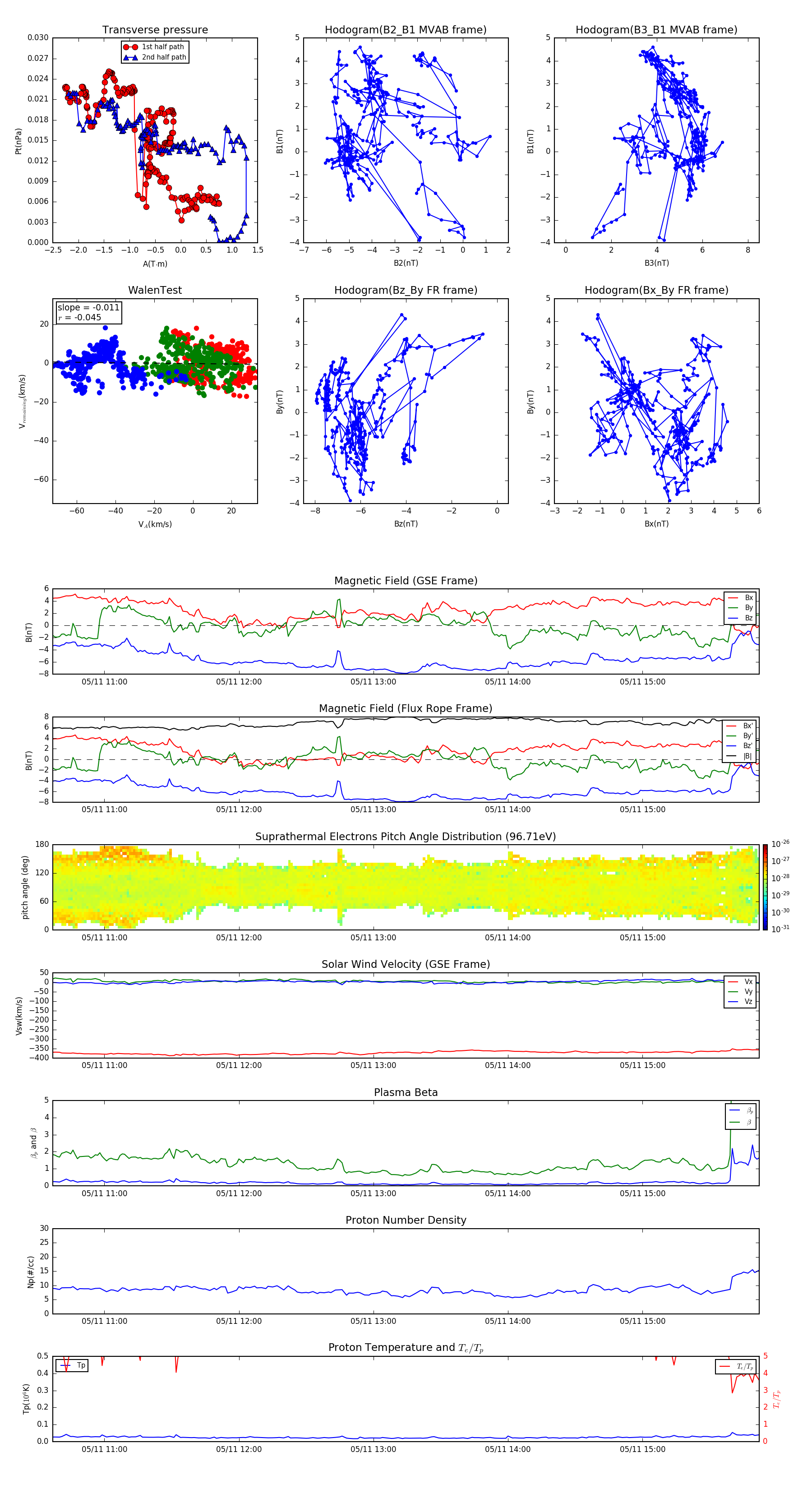Click the 'Tp(10^6K)' y-axis label
The height and width of the screenshot is (1489, 812).
pyautogui.click(x=26, y=1399)
